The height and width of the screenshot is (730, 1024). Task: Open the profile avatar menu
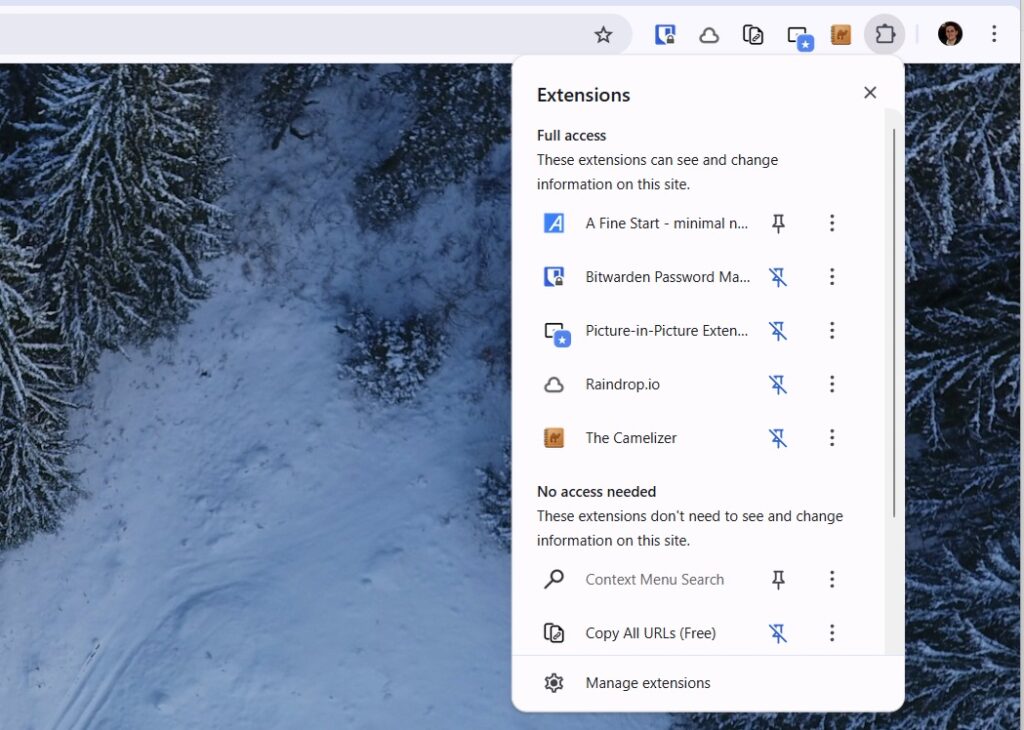tap(950, 34)
